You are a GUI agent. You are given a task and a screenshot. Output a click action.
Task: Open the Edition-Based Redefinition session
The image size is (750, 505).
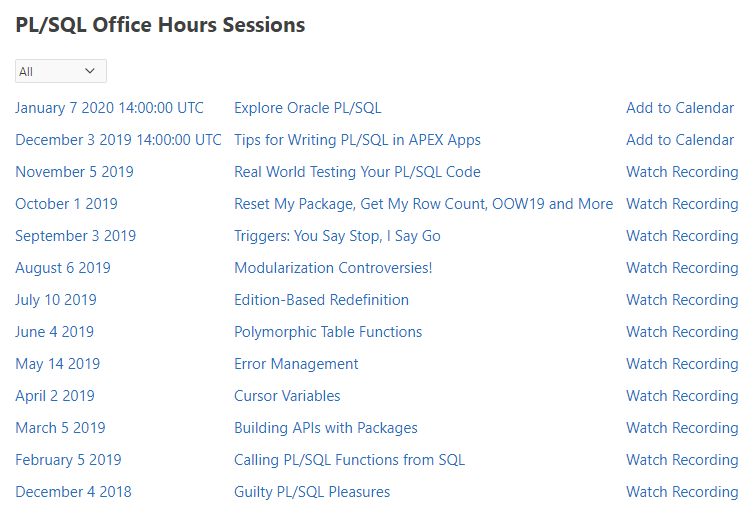pyautogui.click(x=321, y=300)
